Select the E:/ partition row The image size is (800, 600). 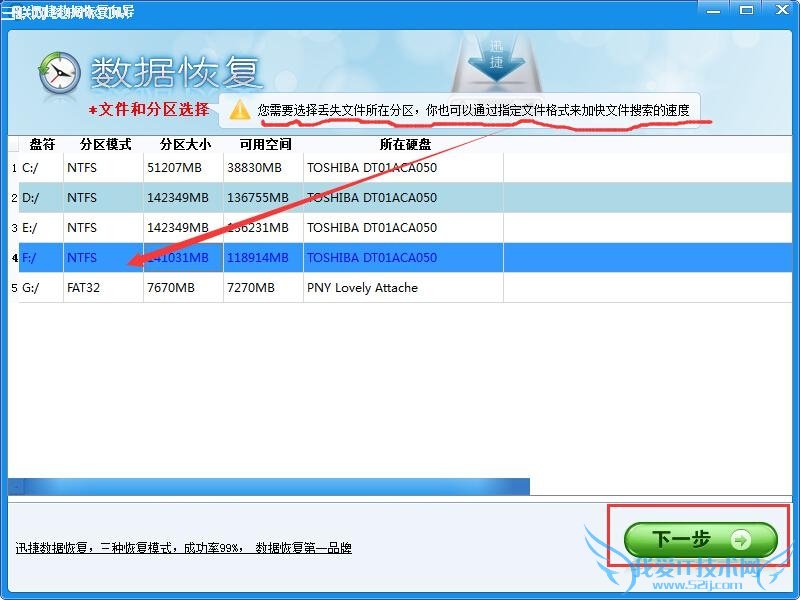click(200, 227)
